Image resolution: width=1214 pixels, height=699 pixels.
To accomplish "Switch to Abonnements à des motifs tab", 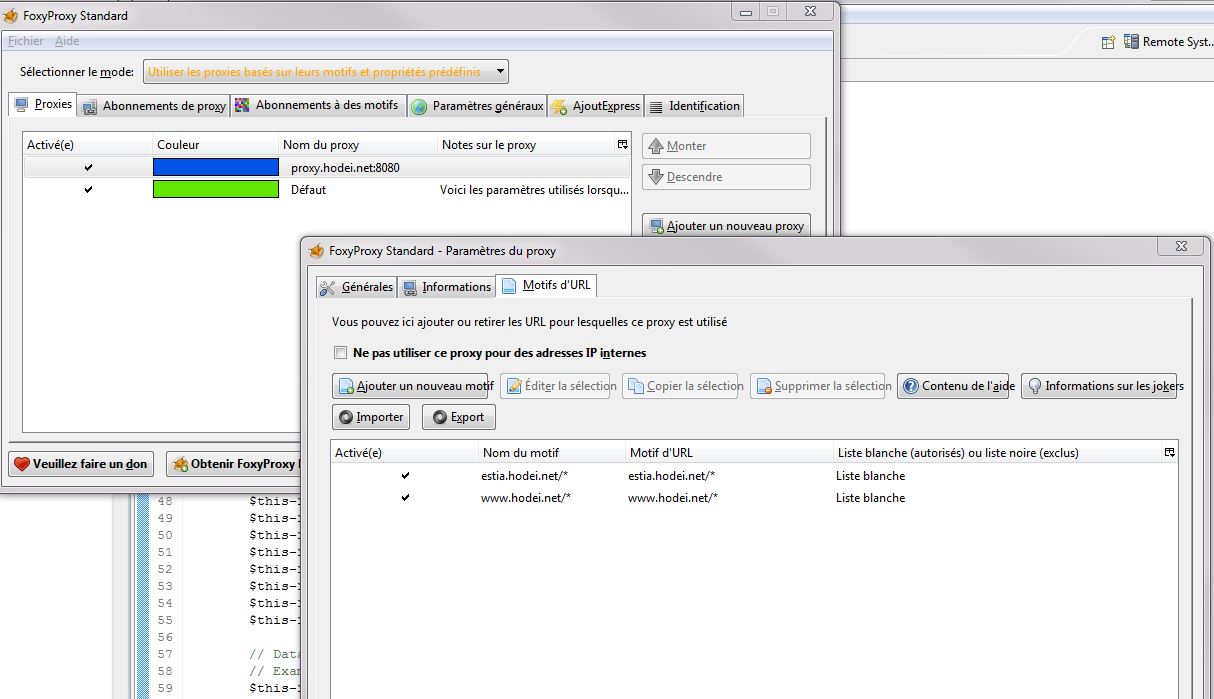I will [x=318, y=106].
